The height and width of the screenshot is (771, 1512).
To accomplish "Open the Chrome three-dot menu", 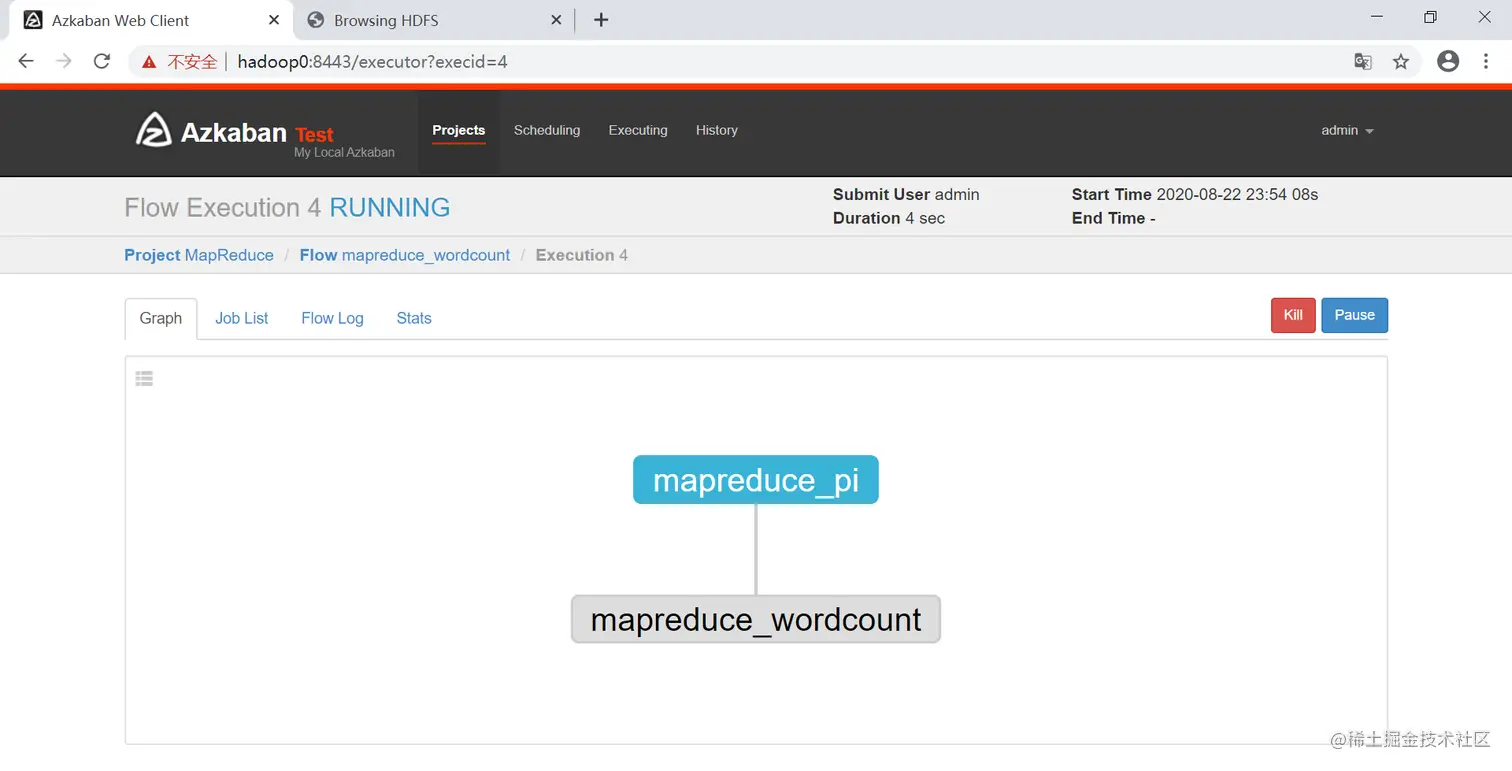I will pyautogui.click(x=1486, y=61).
